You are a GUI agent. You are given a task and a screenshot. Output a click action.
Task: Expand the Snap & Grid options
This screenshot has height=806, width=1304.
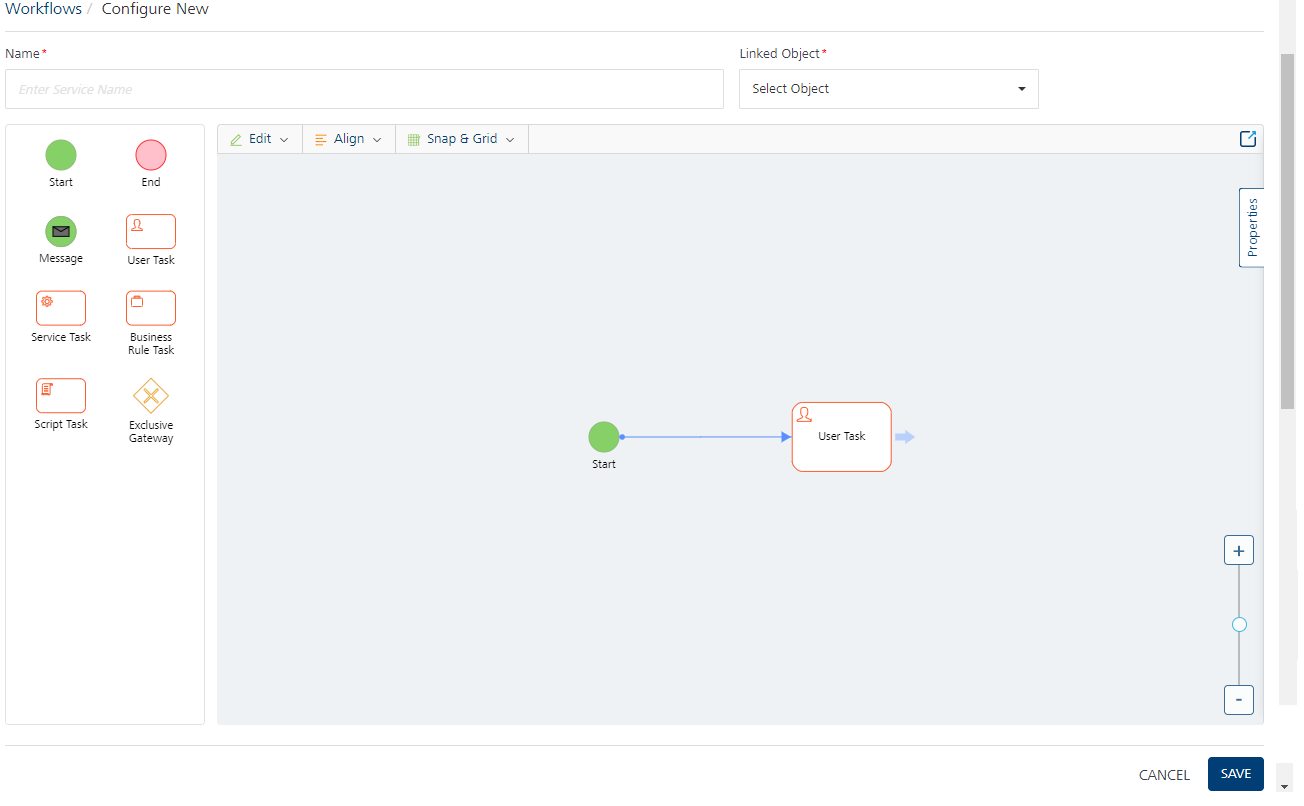coord(461,139)
